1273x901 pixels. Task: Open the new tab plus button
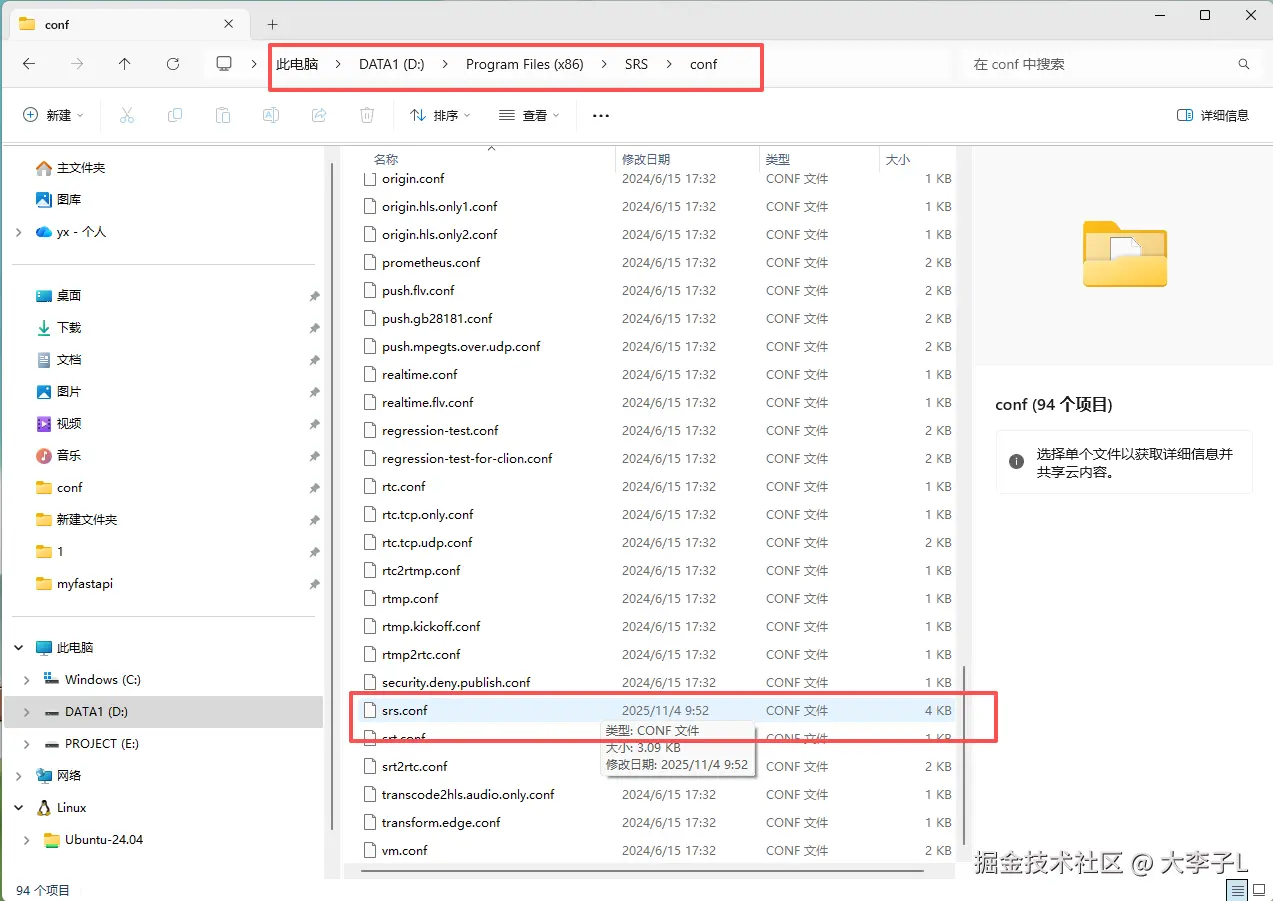tap(272, 24)
